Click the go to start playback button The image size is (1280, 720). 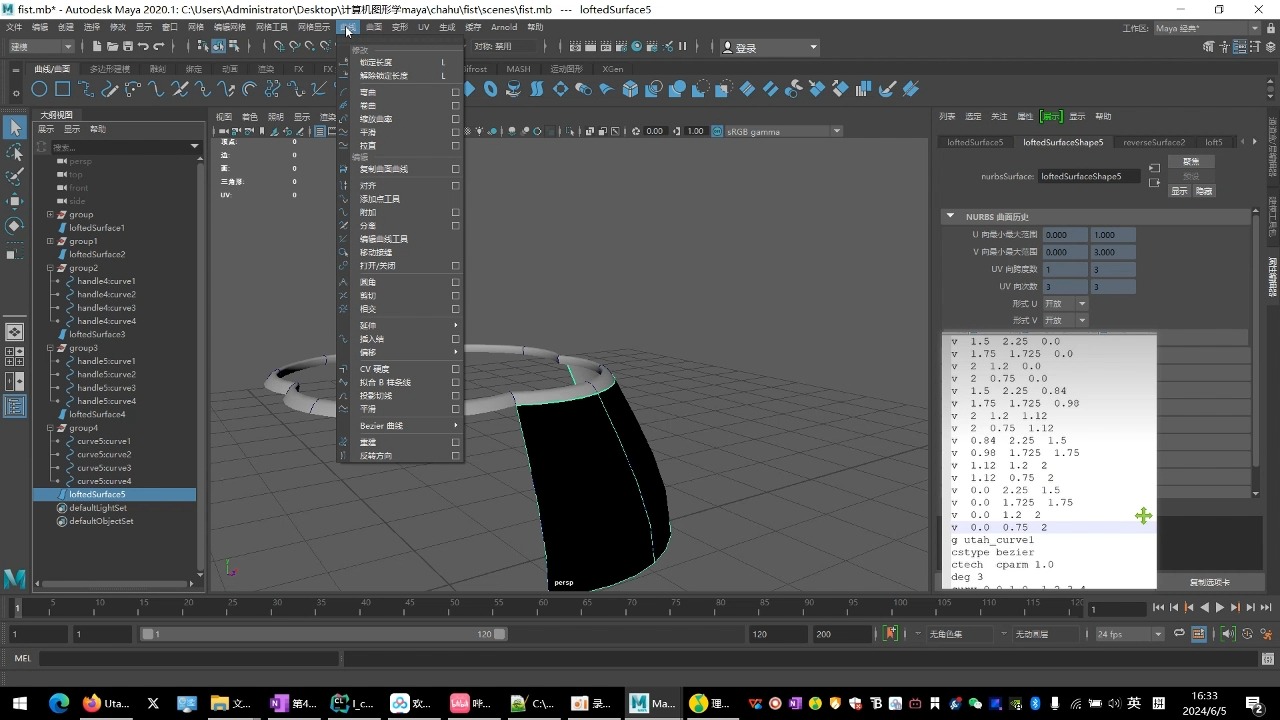point(1159,607)
